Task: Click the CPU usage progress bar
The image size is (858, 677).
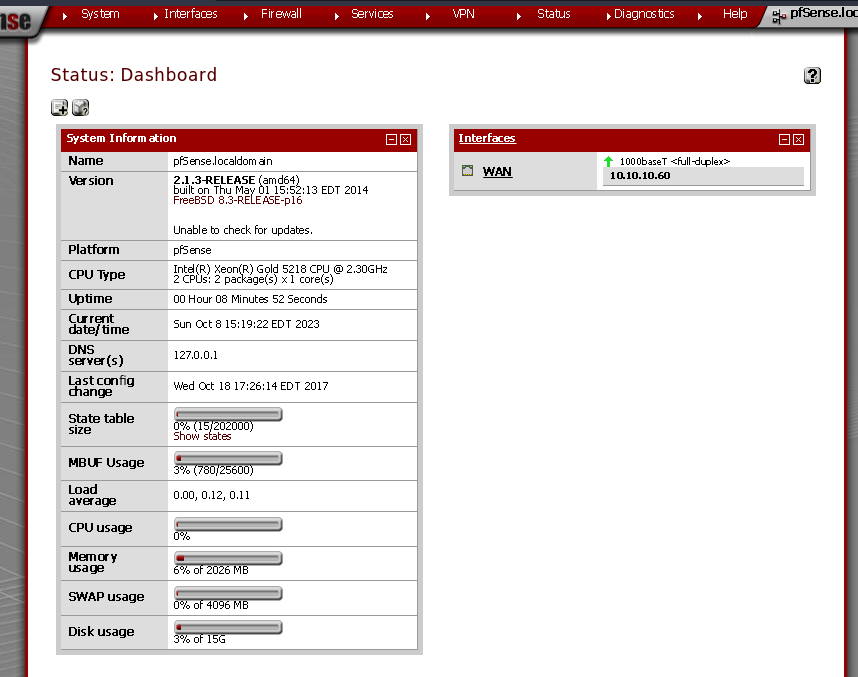Action: point(228,524)
